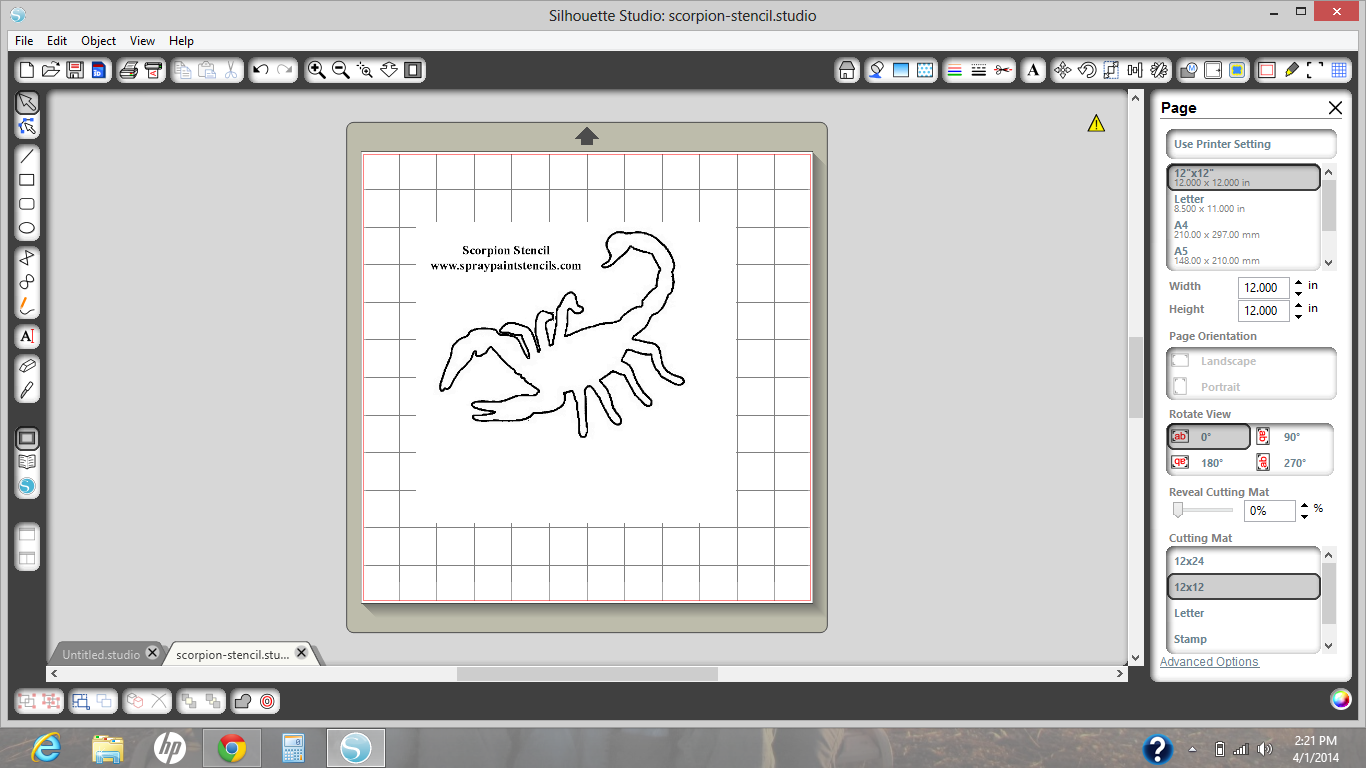
Task: Open the Help menu
Action: tap(181, 41)
